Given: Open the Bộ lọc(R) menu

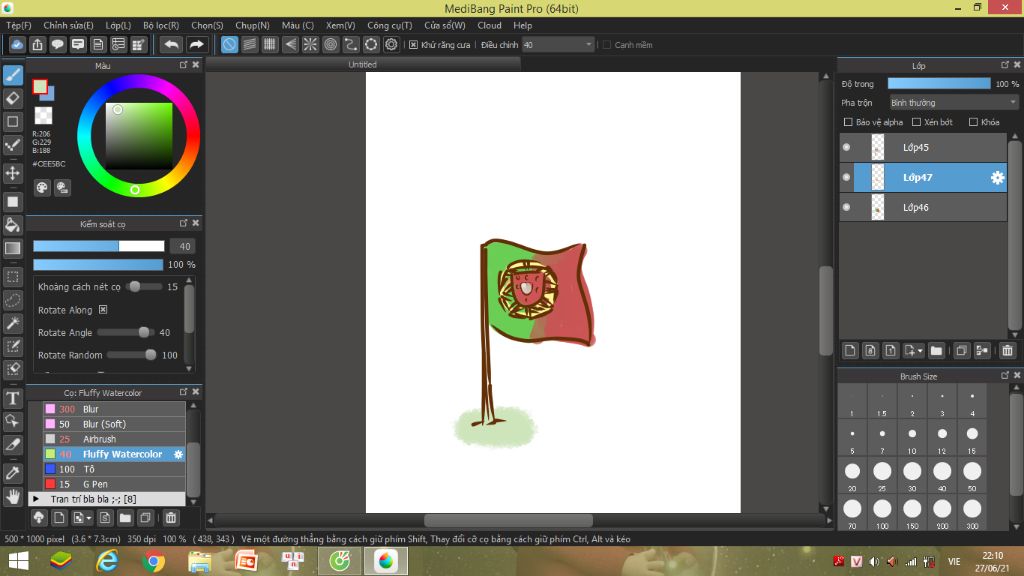Looking at the screenshot, I should pos(161,25).
